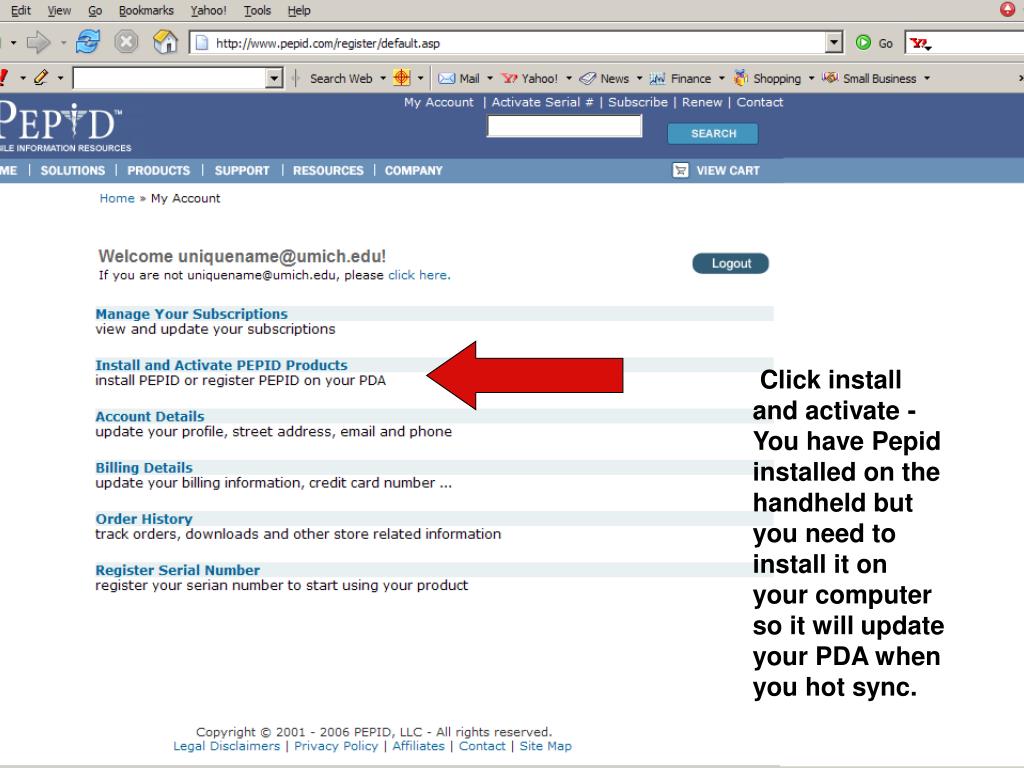Click the PEPID logo
Viewport: 1024px width, 768px height.
pos(63,125)
